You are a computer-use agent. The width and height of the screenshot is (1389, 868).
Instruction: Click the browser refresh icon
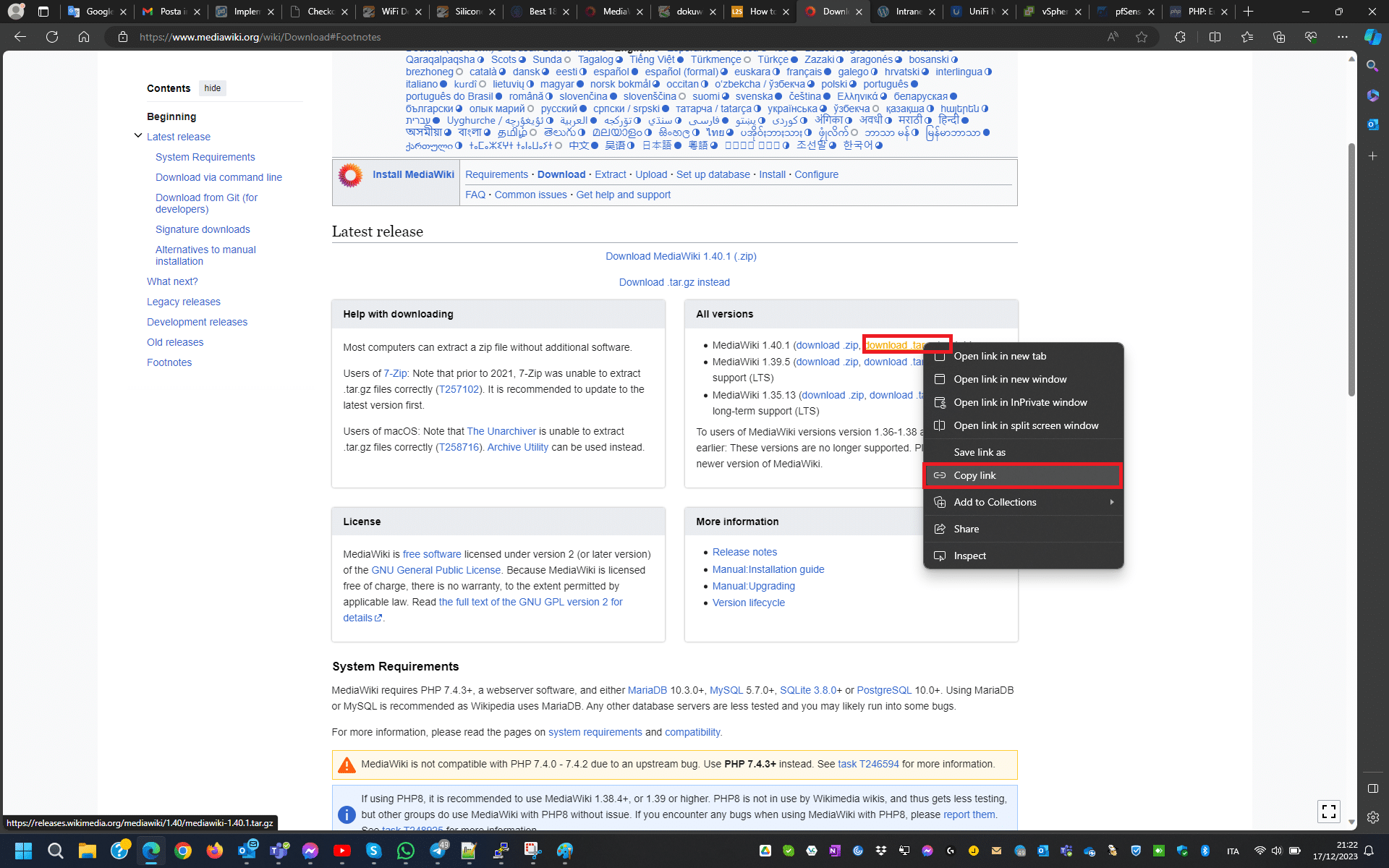[52, 37]
